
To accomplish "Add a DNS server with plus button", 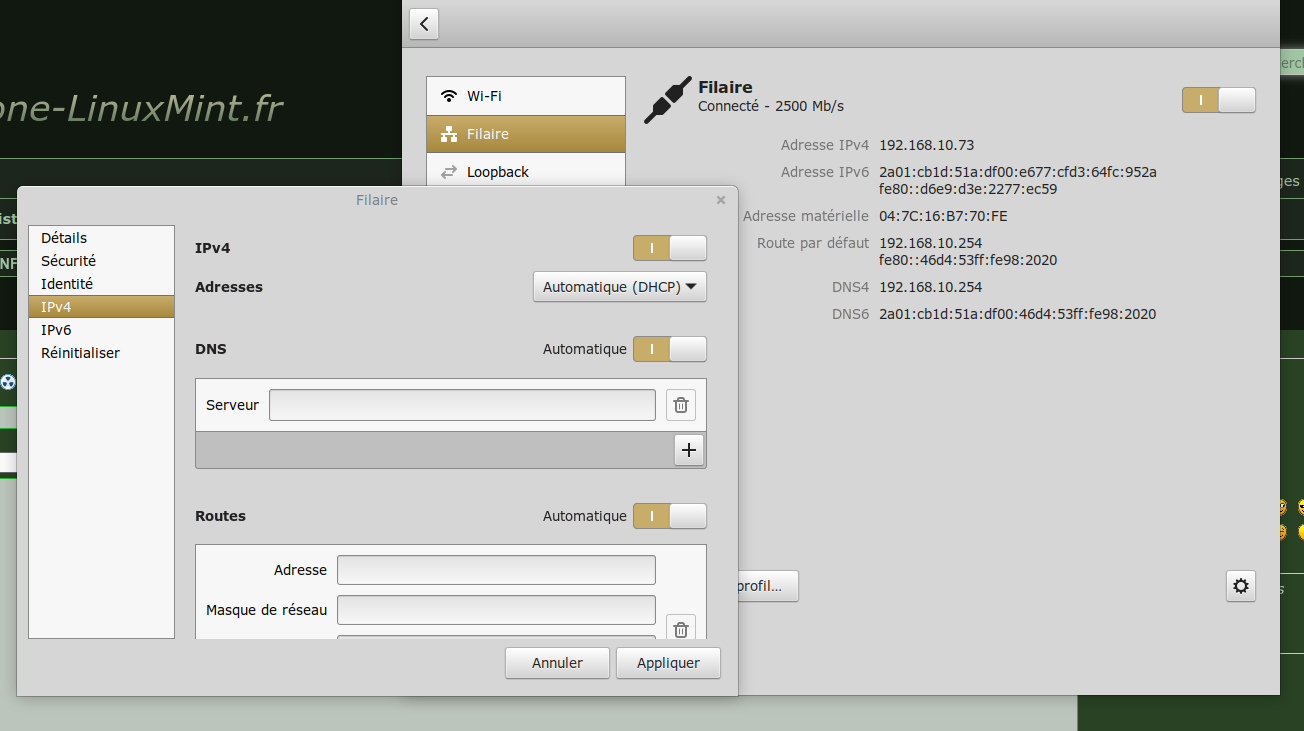I will 689,450.
